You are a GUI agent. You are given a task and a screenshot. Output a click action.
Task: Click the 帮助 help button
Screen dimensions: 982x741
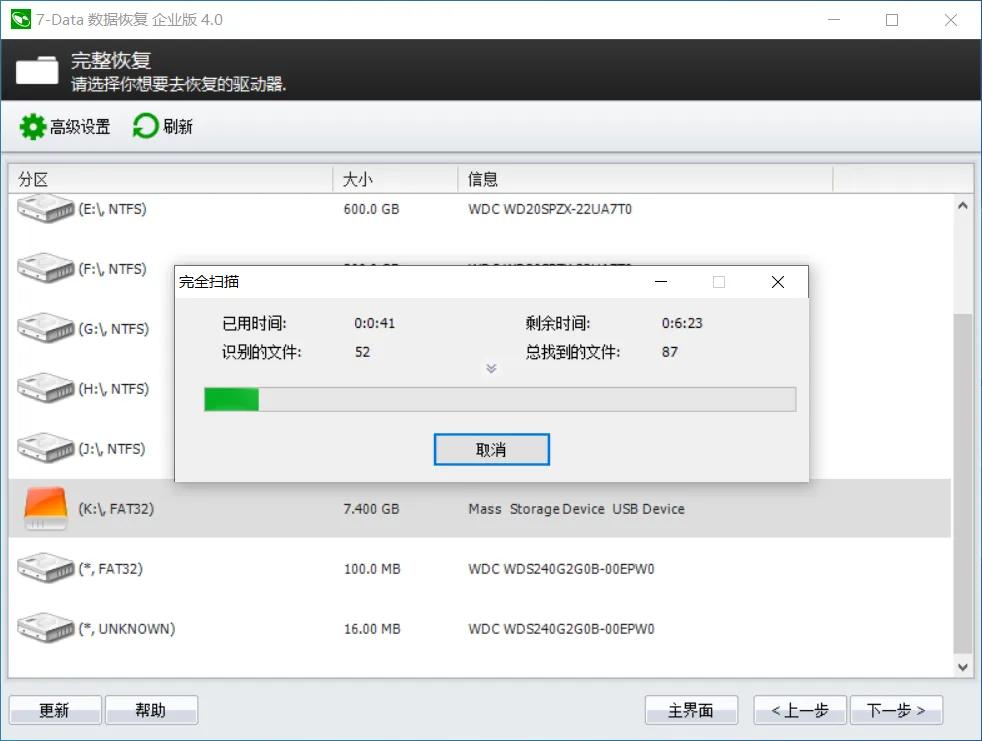(151, 709)
